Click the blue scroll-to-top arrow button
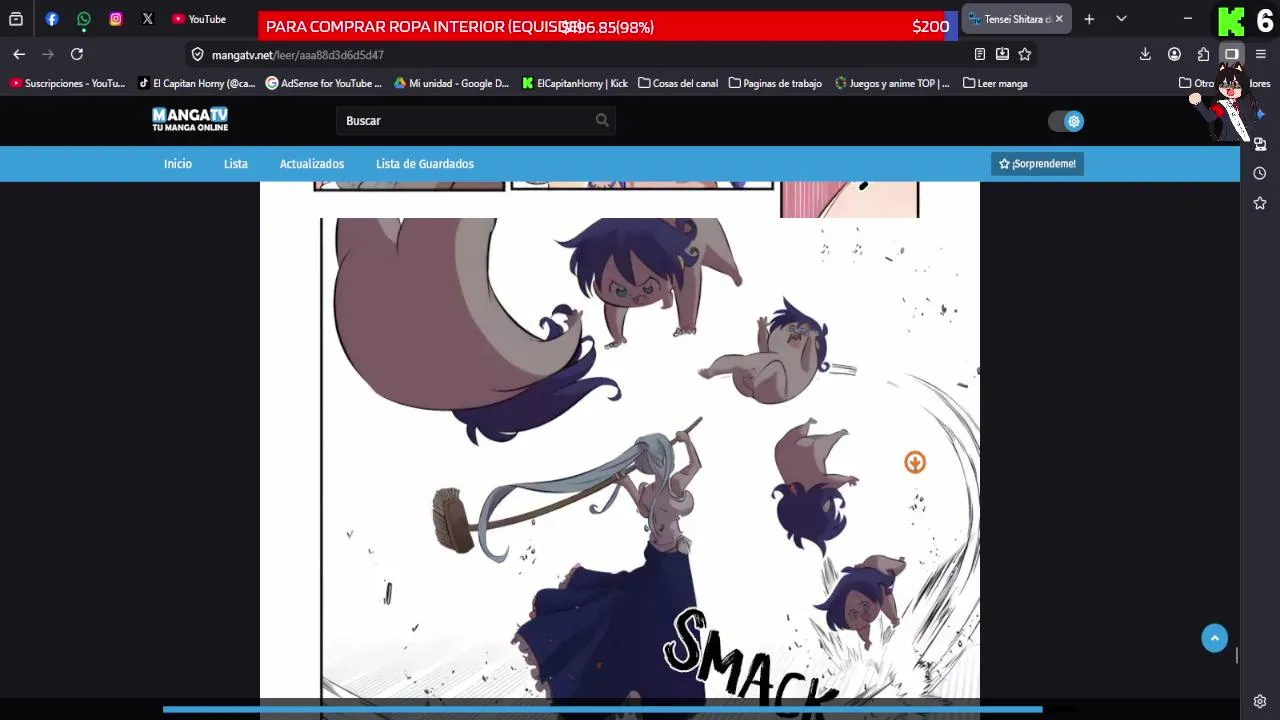This screenshot has width=1280, height=720. (x=1214, y=639)
